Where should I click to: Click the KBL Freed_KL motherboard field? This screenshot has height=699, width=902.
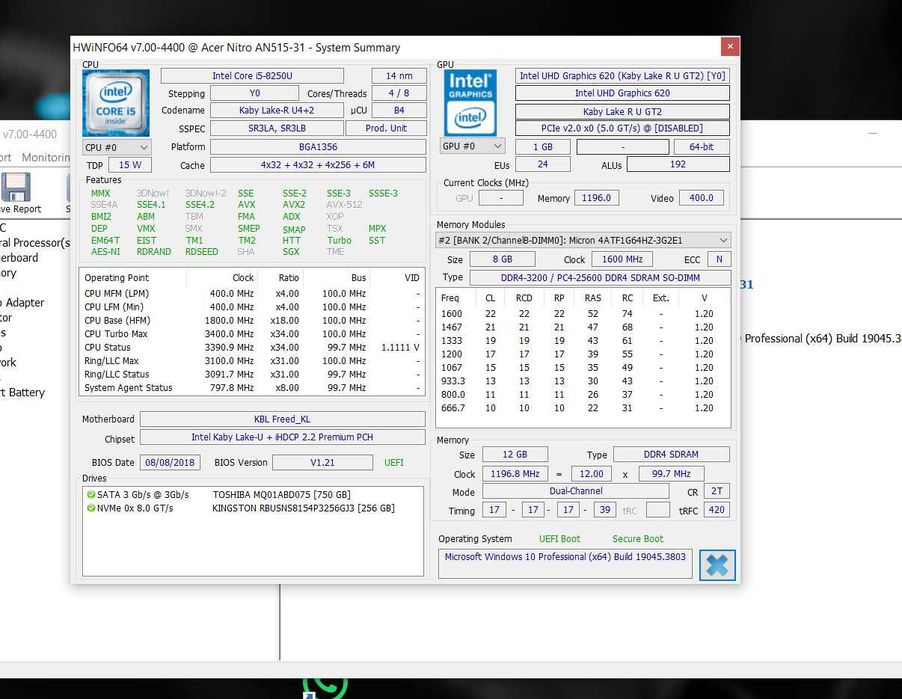[x=282, y=419]
